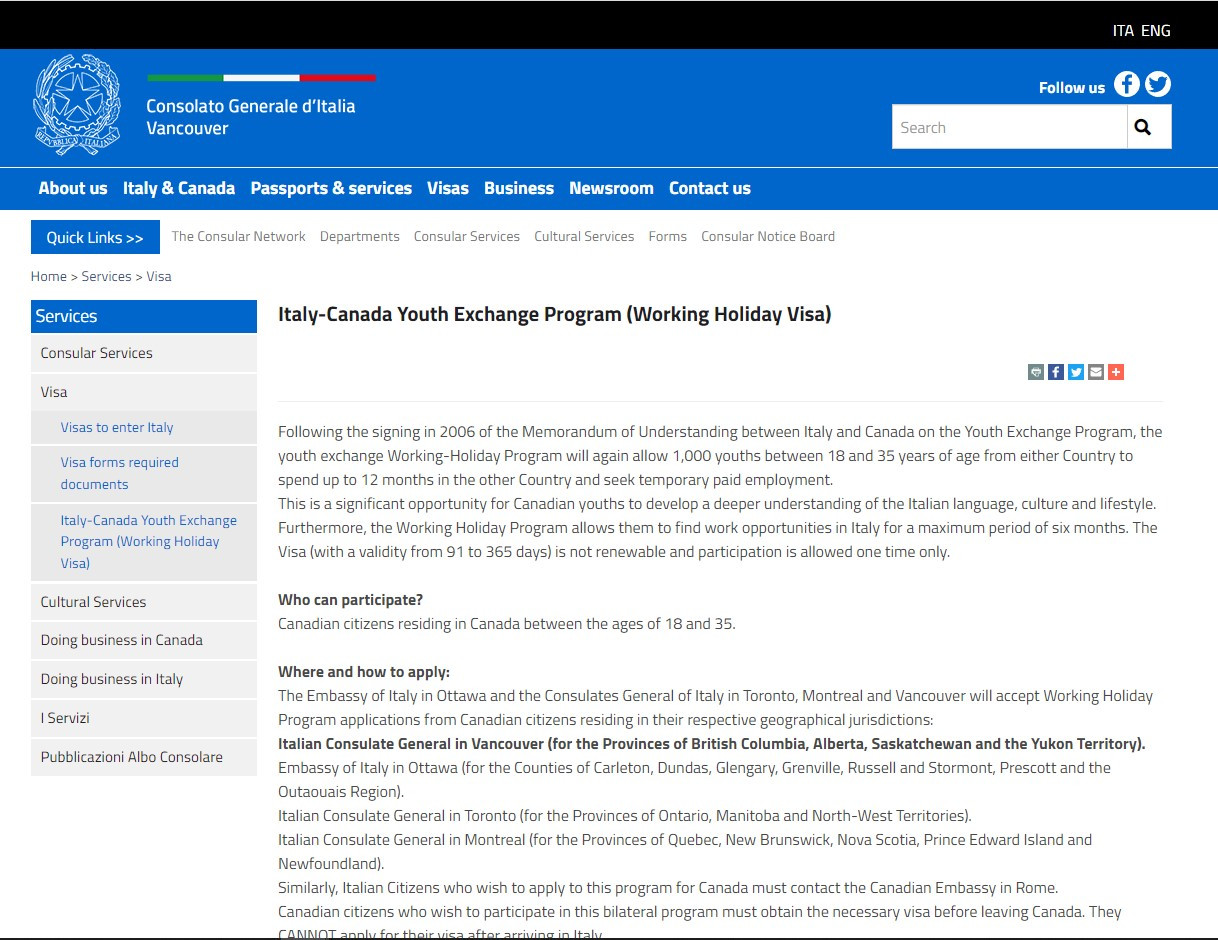Viewport: 1218px width, 940px height.
Task: Open the Italy & Canada menu
Action: (x=179, y=188)
